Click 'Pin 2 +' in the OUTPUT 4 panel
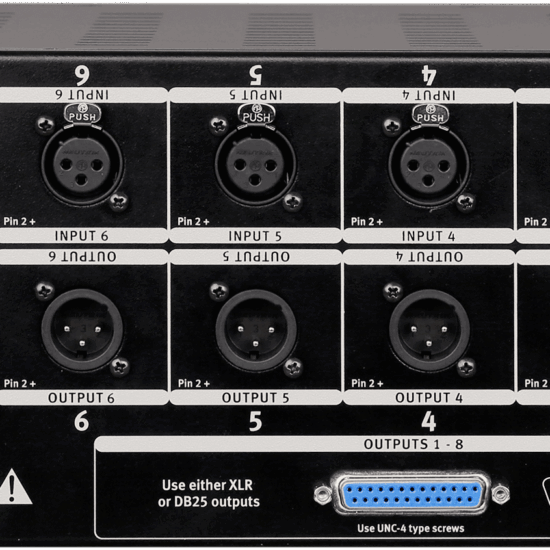550x550 pixels. [367, 383]
